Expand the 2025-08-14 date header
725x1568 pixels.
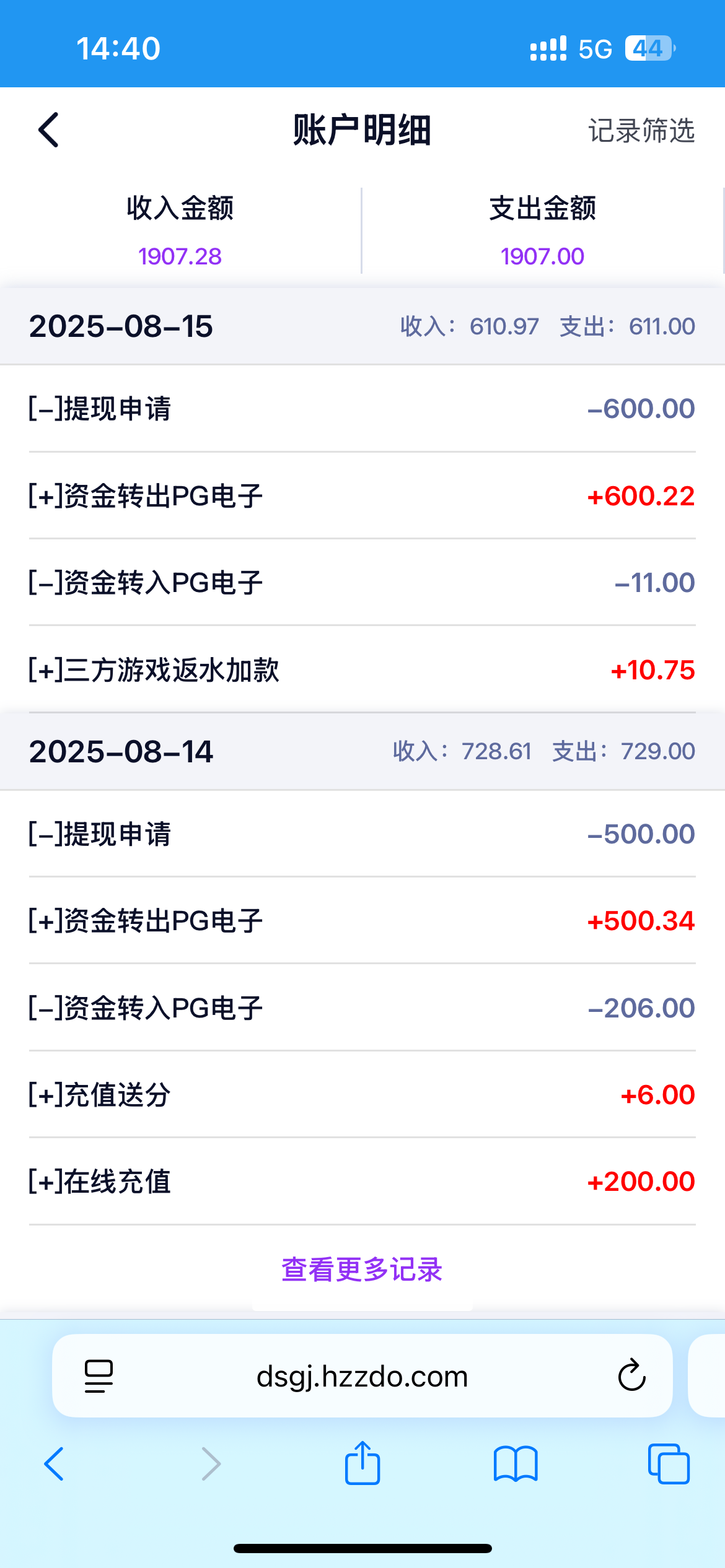362,751
